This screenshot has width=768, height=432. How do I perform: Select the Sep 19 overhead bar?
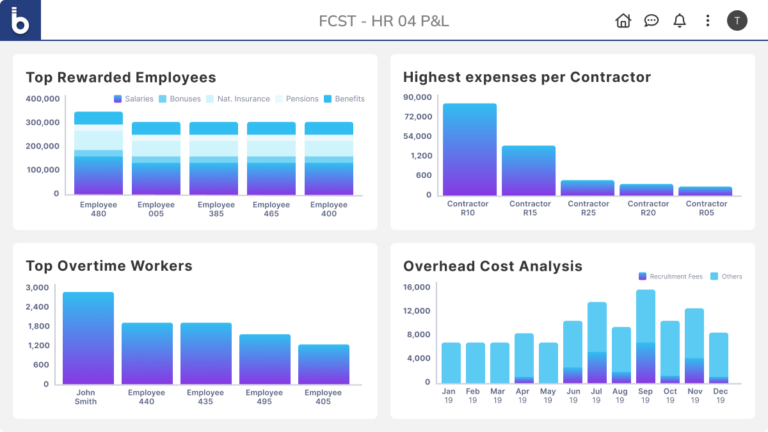(x=645, y=337)
